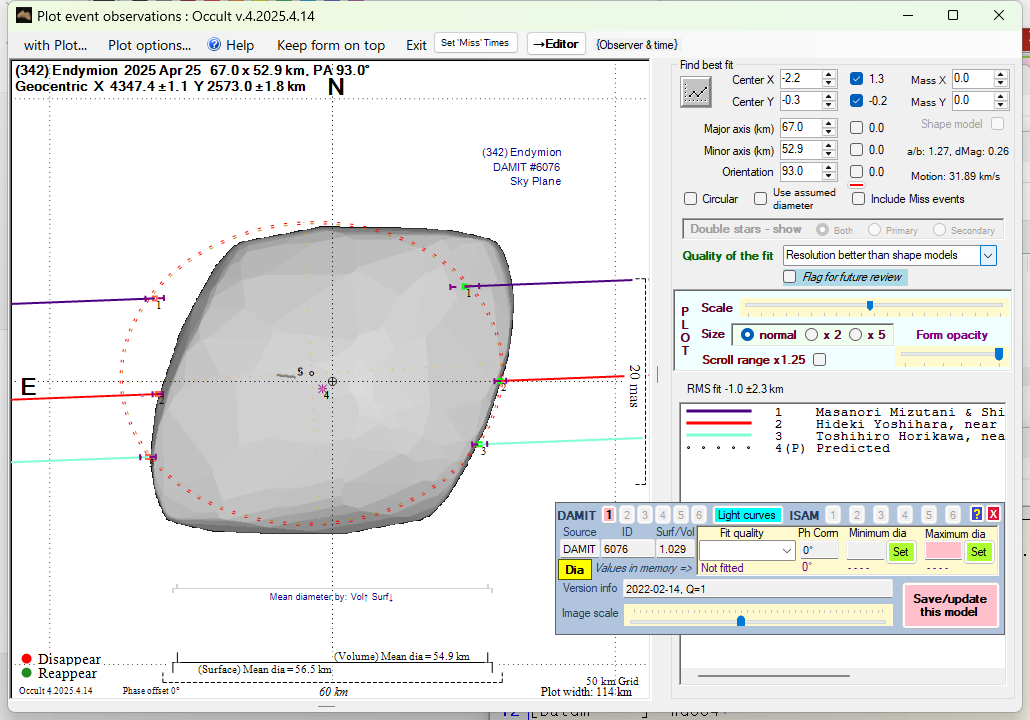Enable the Circular checkbox
1030x720 pixels.
[691, 199]
